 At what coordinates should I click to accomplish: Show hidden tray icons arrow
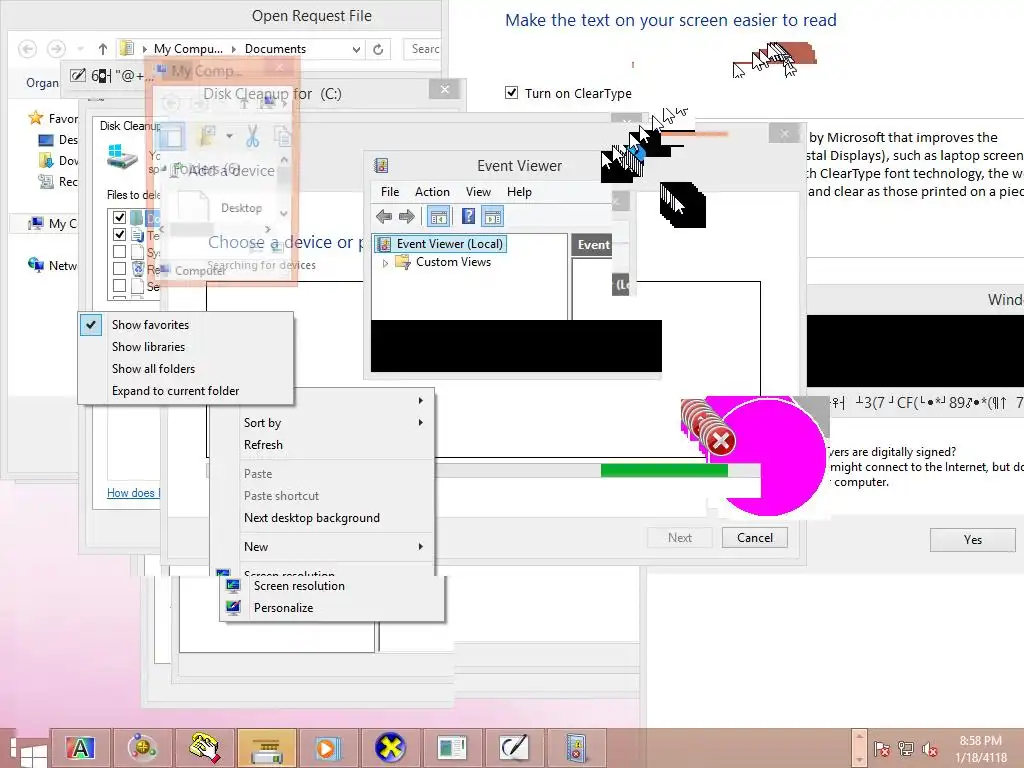(859, 748)
